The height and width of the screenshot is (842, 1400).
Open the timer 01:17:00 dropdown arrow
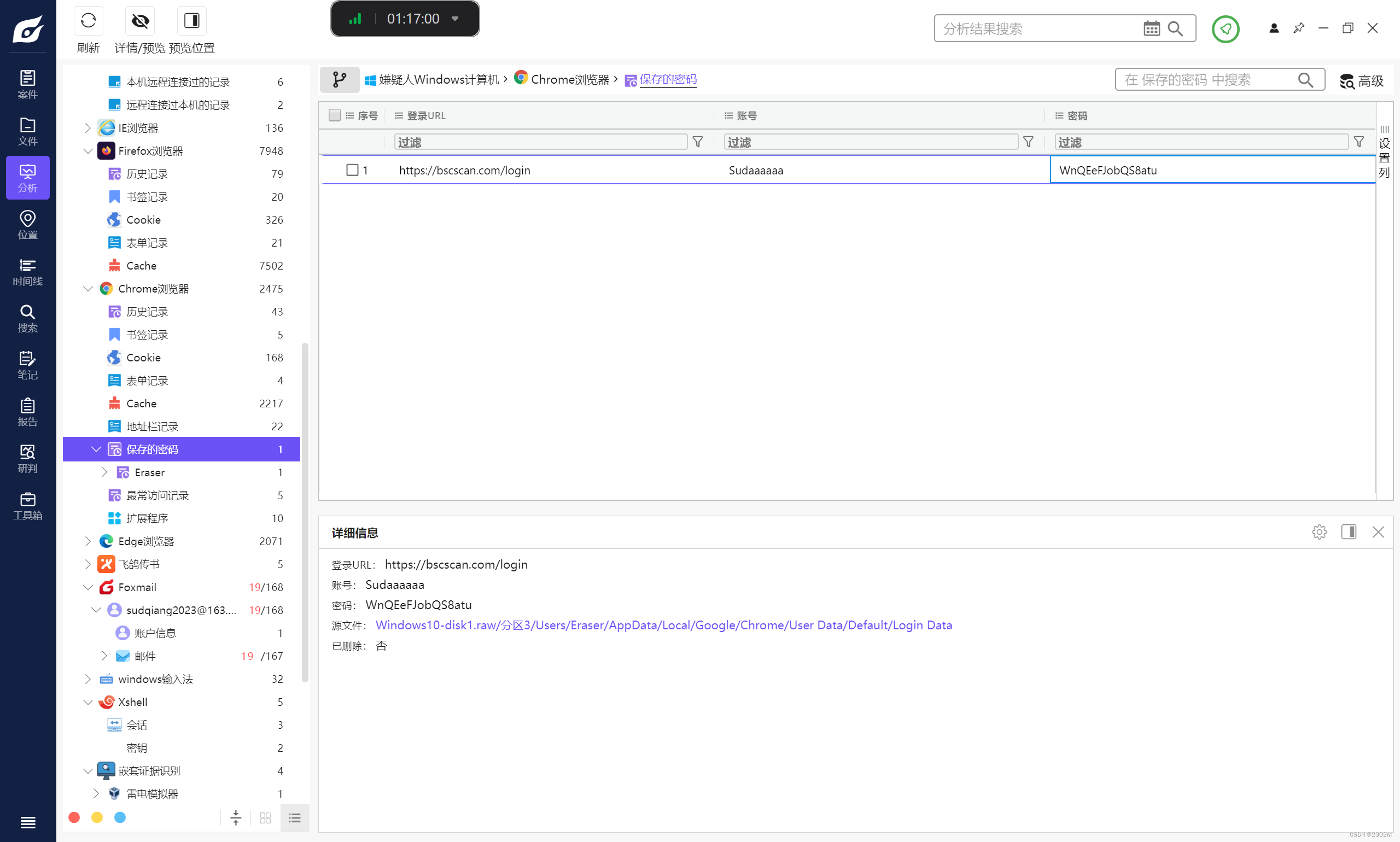[454, 19]
